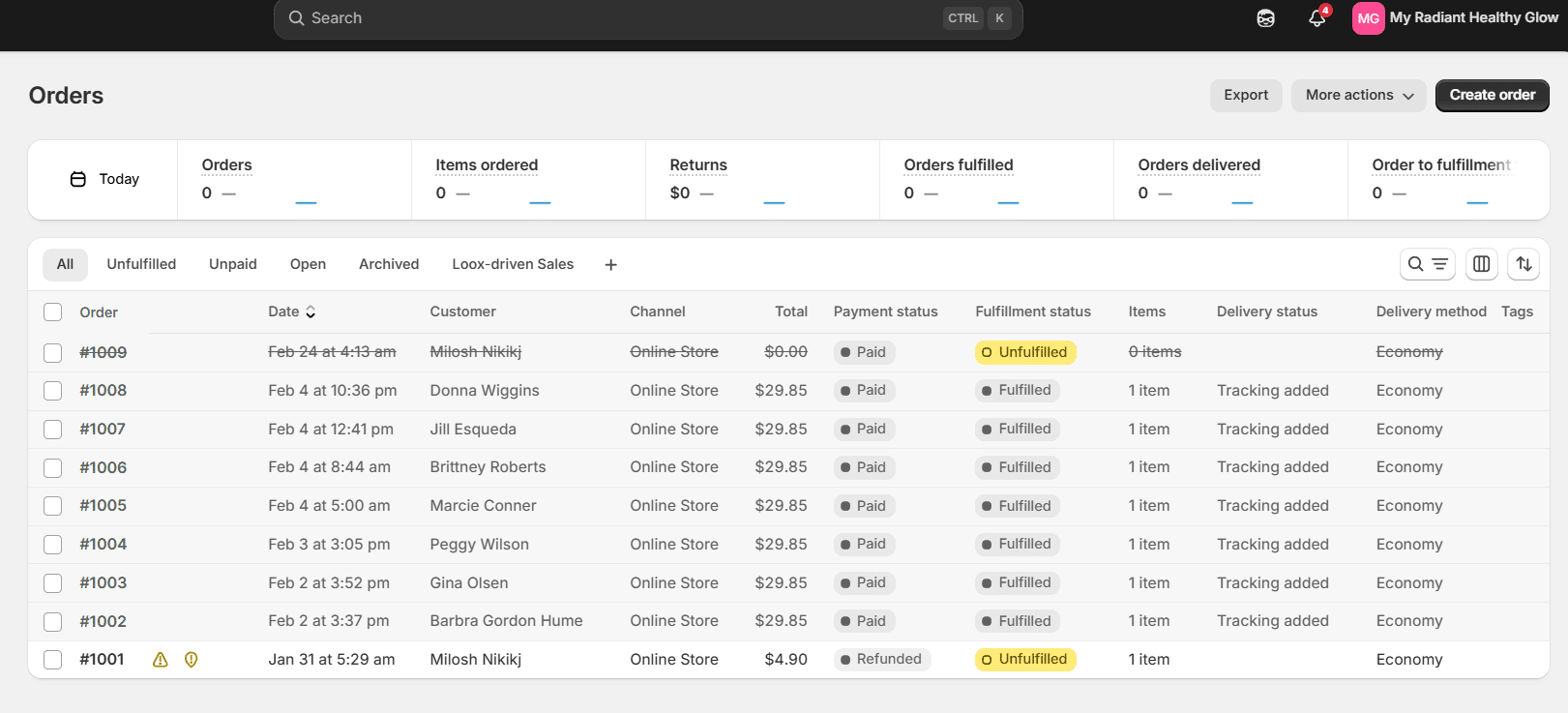1568x713 pixels.
Task: Open the Sidekick assistant icon
Action: click(1265, 18)
